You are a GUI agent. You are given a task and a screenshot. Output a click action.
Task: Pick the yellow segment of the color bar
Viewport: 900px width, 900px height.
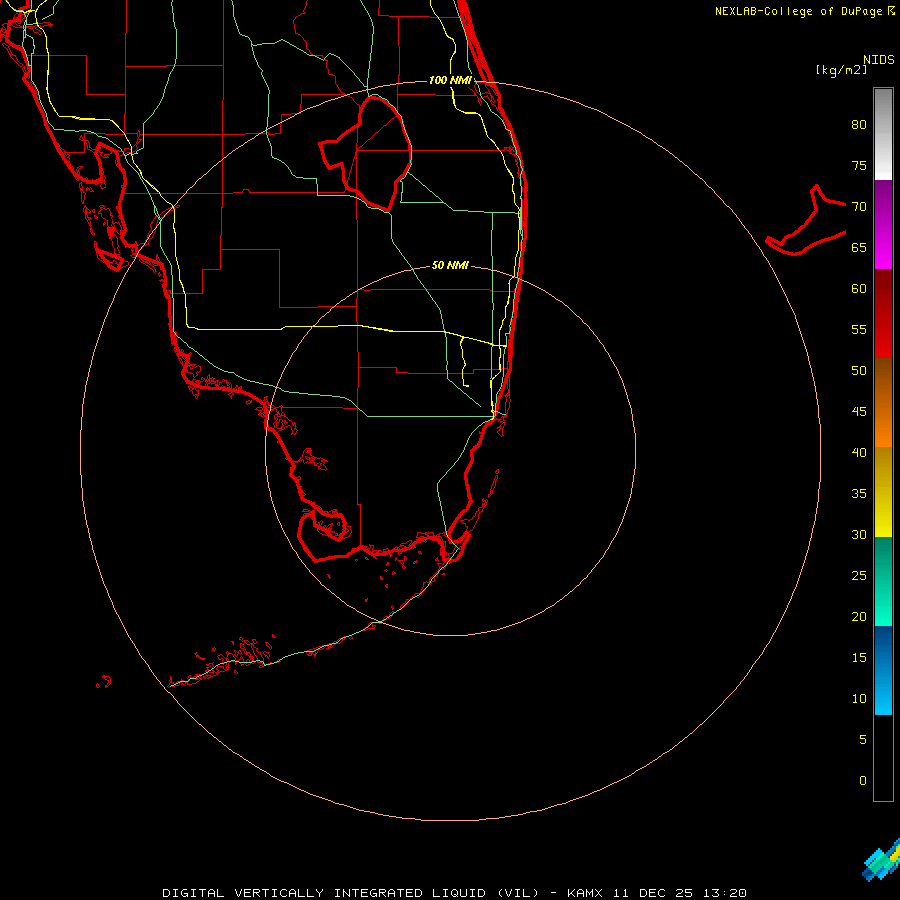pos(883,492)
